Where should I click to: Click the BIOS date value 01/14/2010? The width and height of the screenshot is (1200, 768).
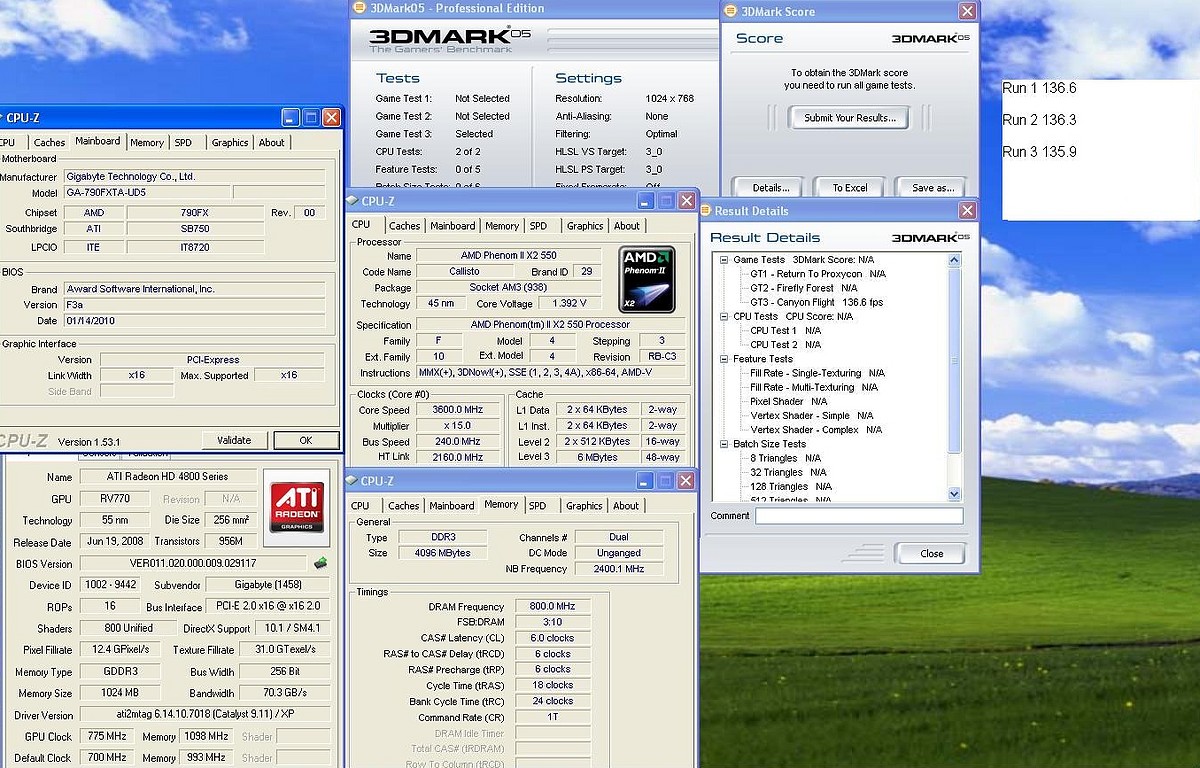click(194, 321)
